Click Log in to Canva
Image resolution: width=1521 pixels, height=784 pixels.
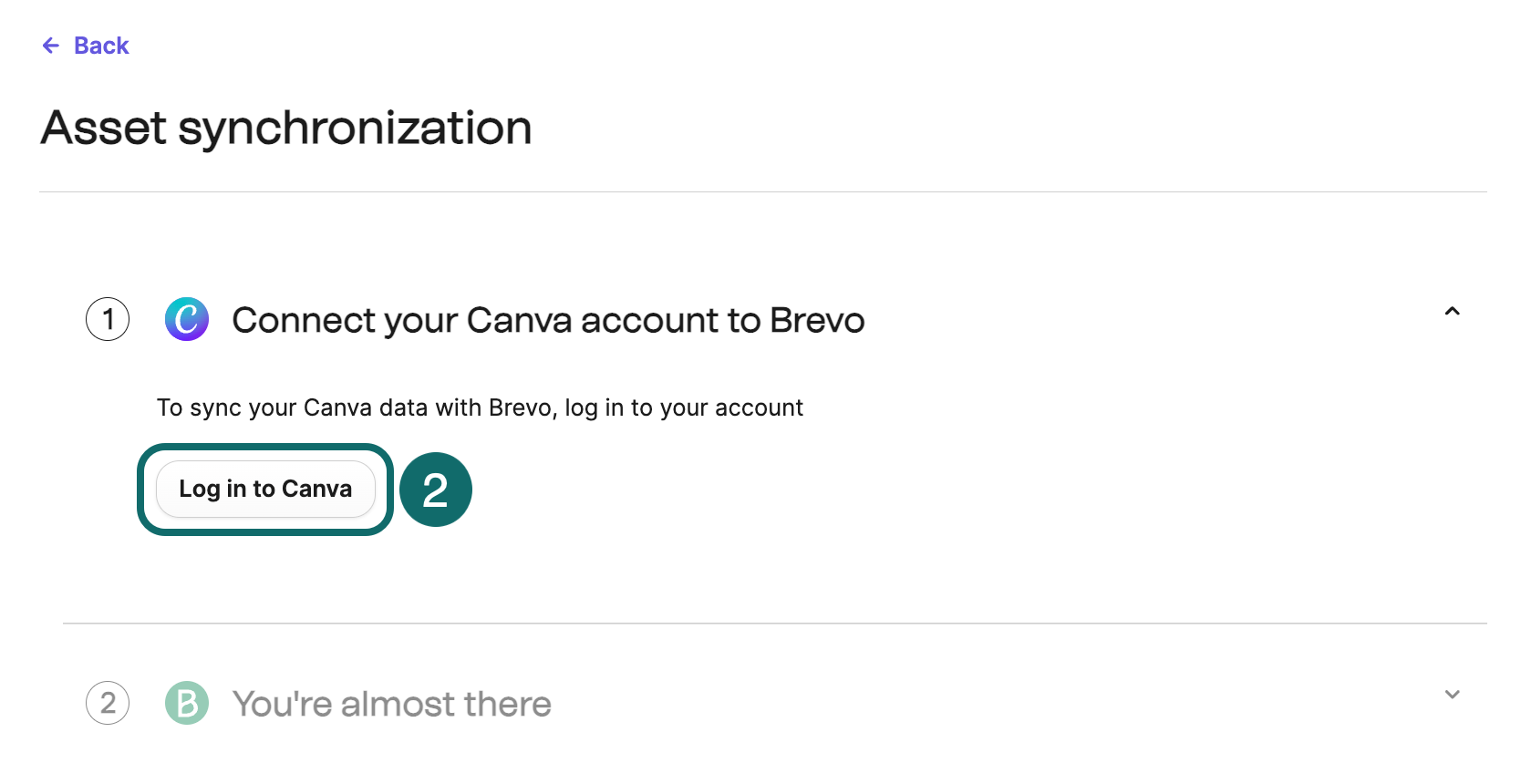[264, 489]
